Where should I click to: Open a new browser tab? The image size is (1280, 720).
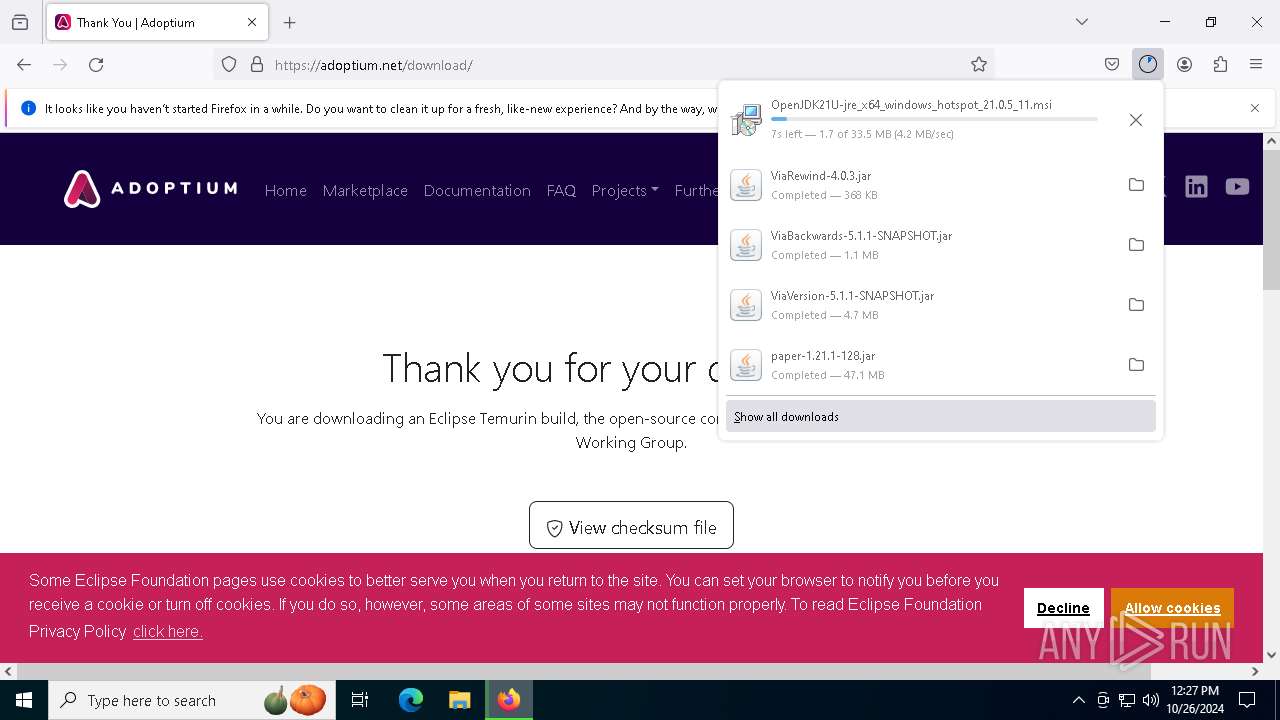(x=290, y=22)
